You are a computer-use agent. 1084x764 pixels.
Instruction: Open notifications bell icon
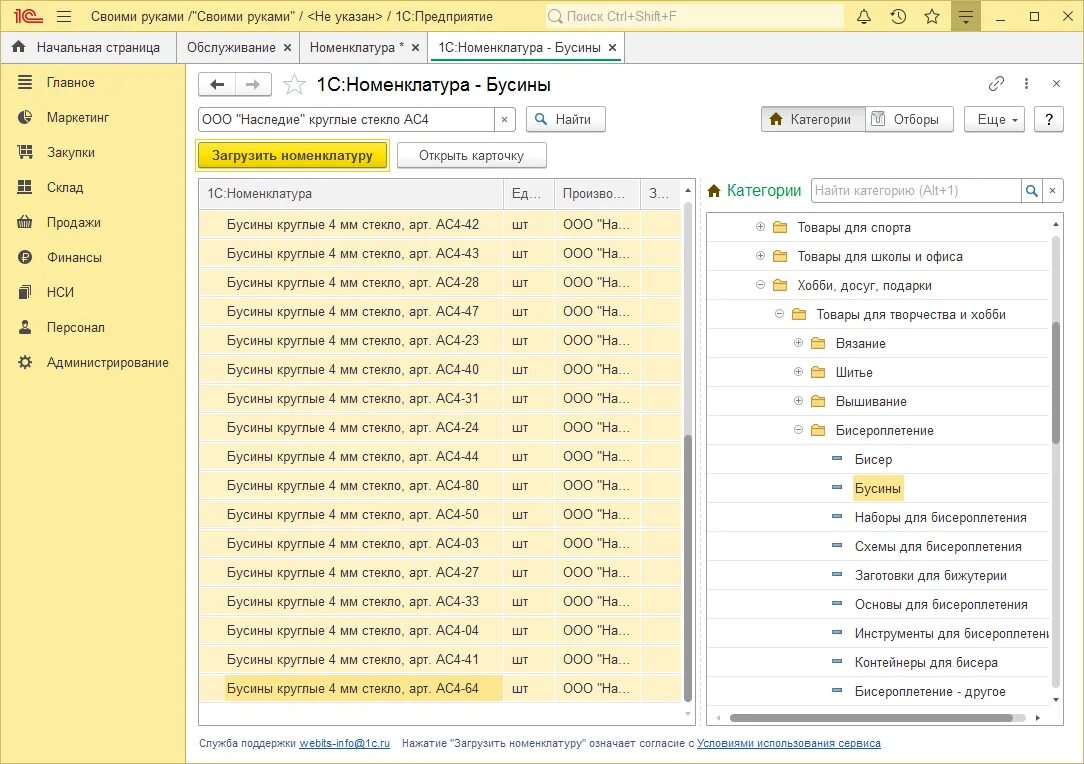863,16
